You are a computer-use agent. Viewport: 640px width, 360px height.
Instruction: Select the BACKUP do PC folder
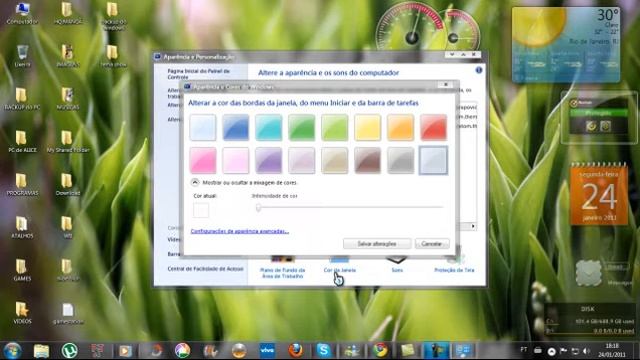click(22, 99)
